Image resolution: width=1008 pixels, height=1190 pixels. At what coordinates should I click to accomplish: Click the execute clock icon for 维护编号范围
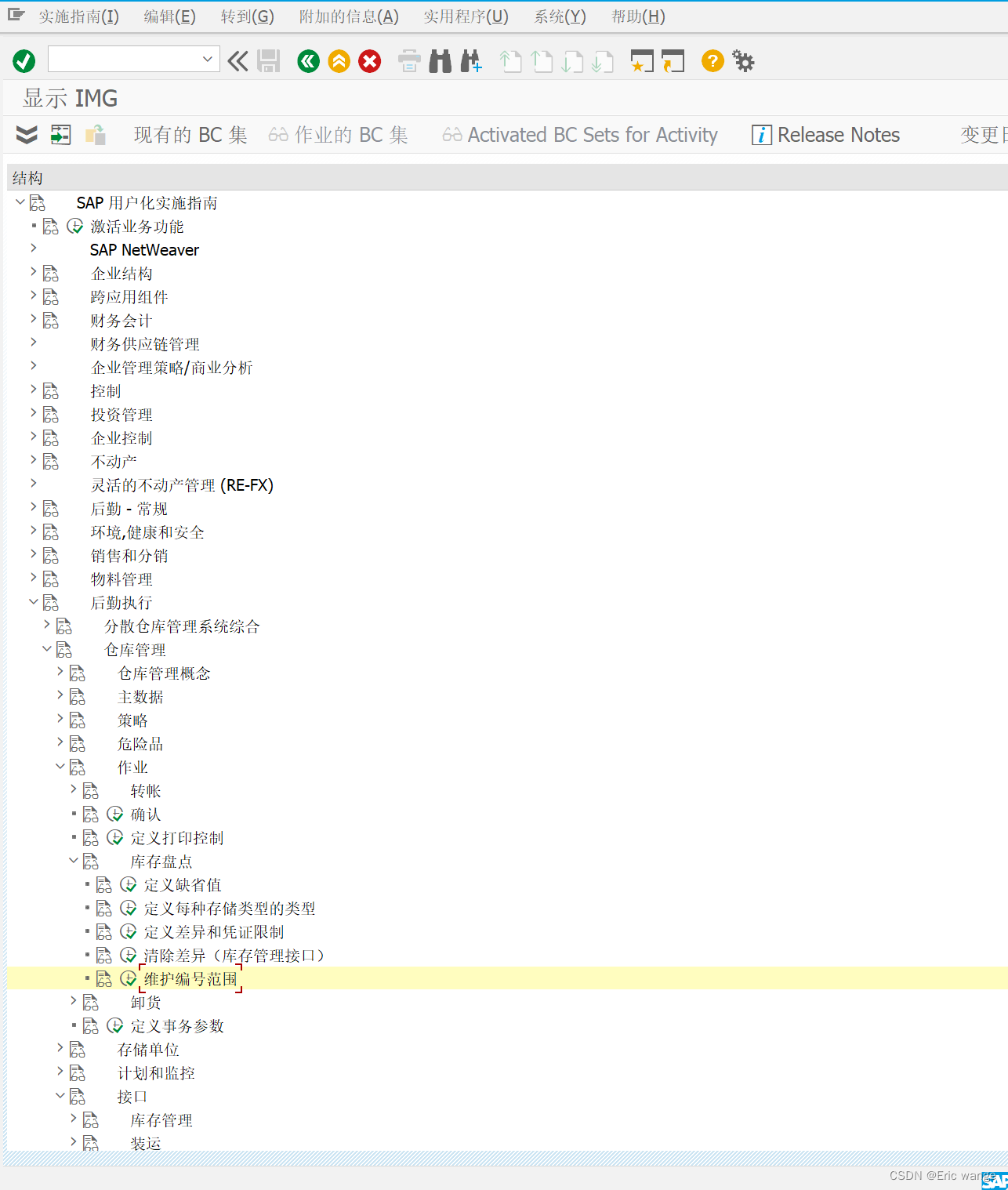click(x=129, y=978)
